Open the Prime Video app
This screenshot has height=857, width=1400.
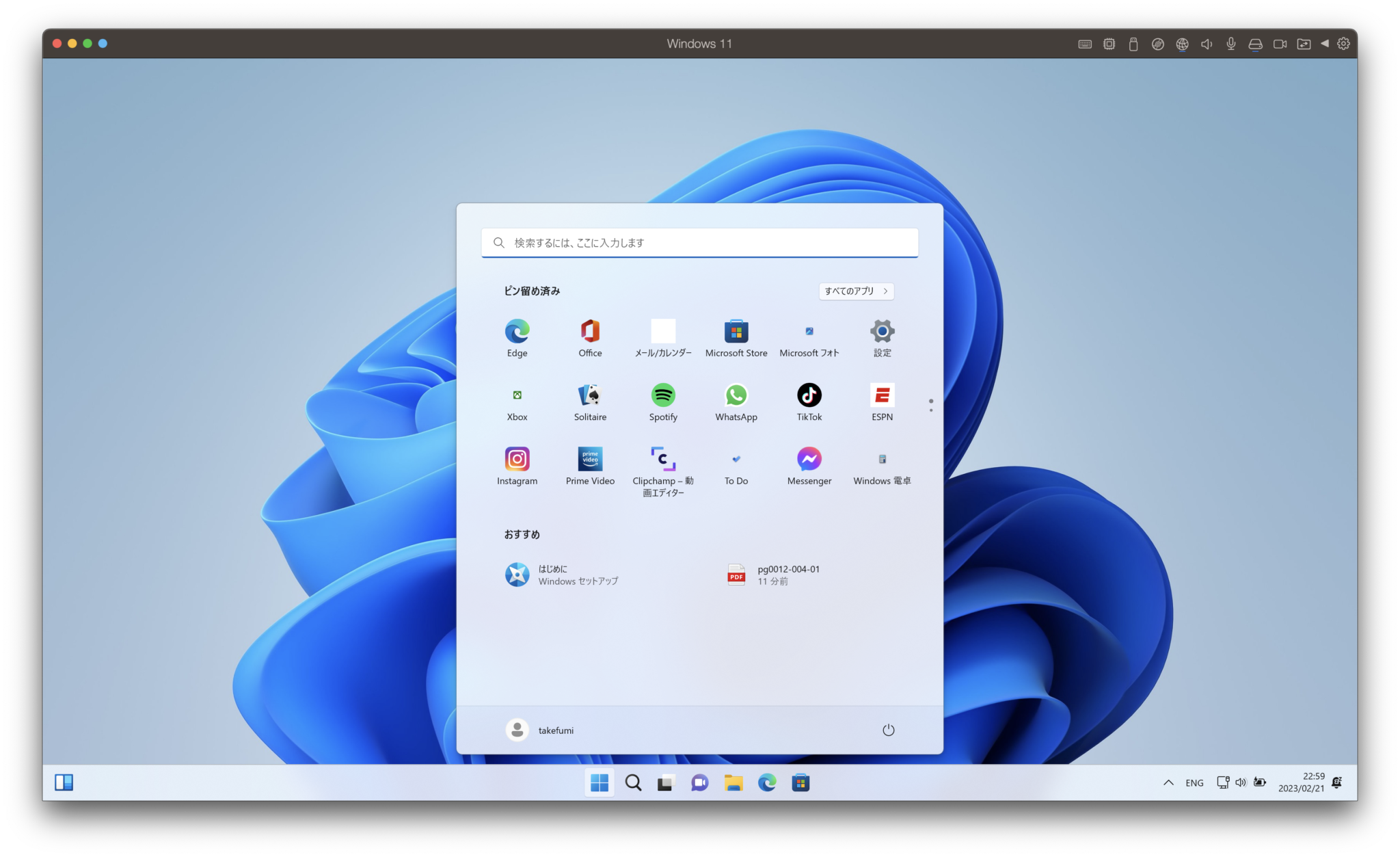pos(590,466)
